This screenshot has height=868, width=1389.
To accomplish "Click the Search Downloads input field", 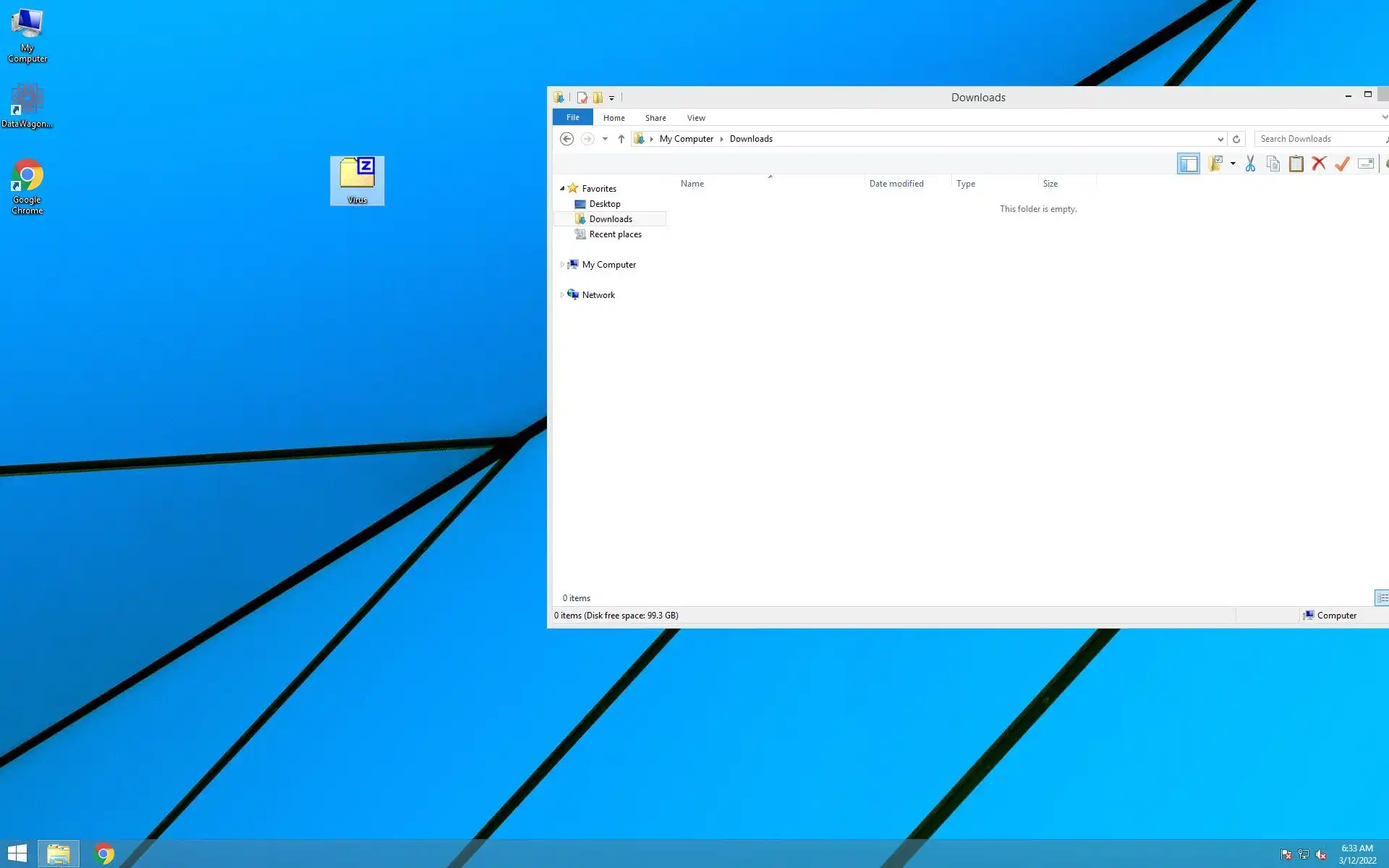I will (1317, 139).
